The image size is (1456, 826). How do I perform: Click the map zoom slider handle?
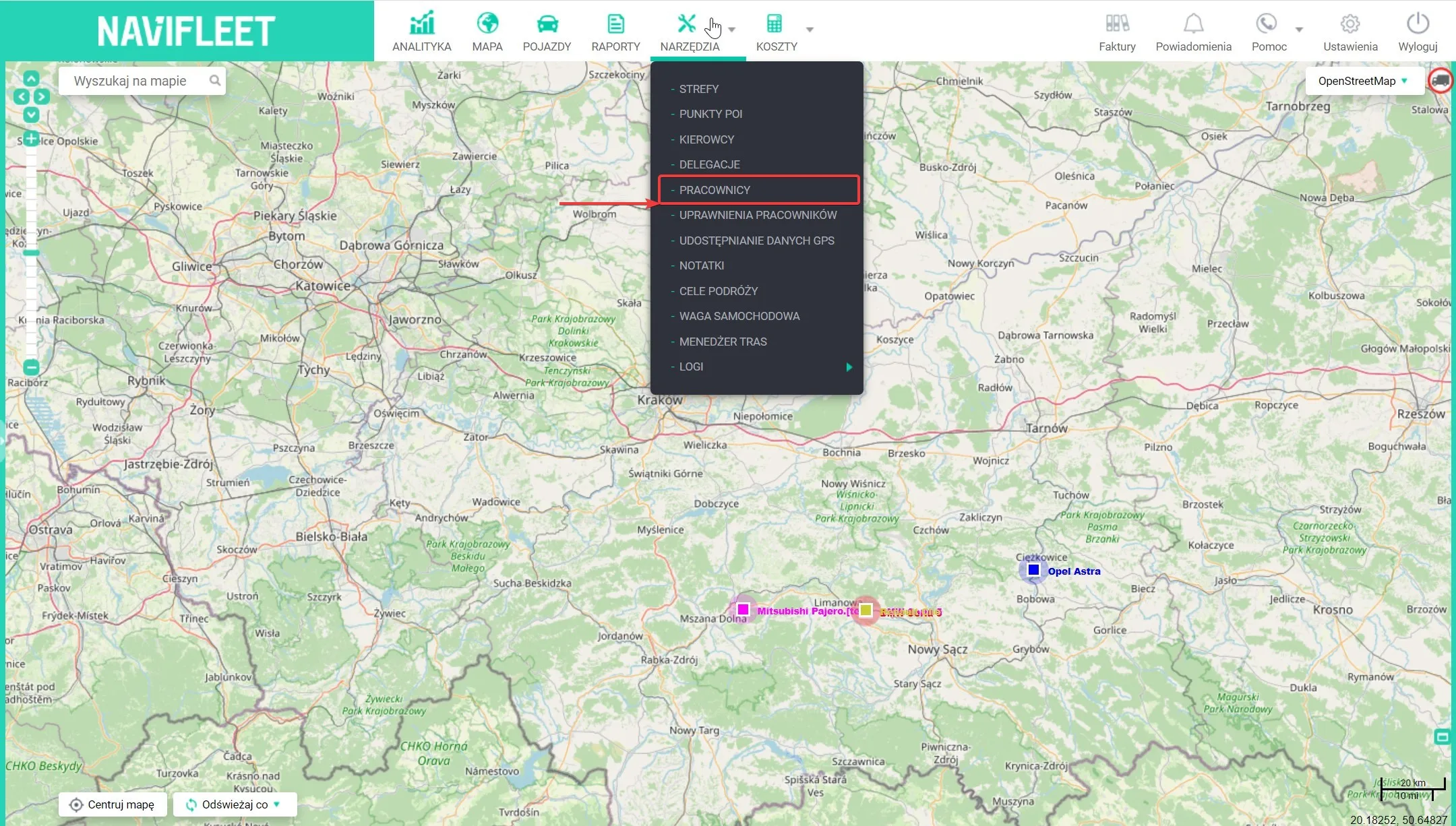click(x=31, y=253)
